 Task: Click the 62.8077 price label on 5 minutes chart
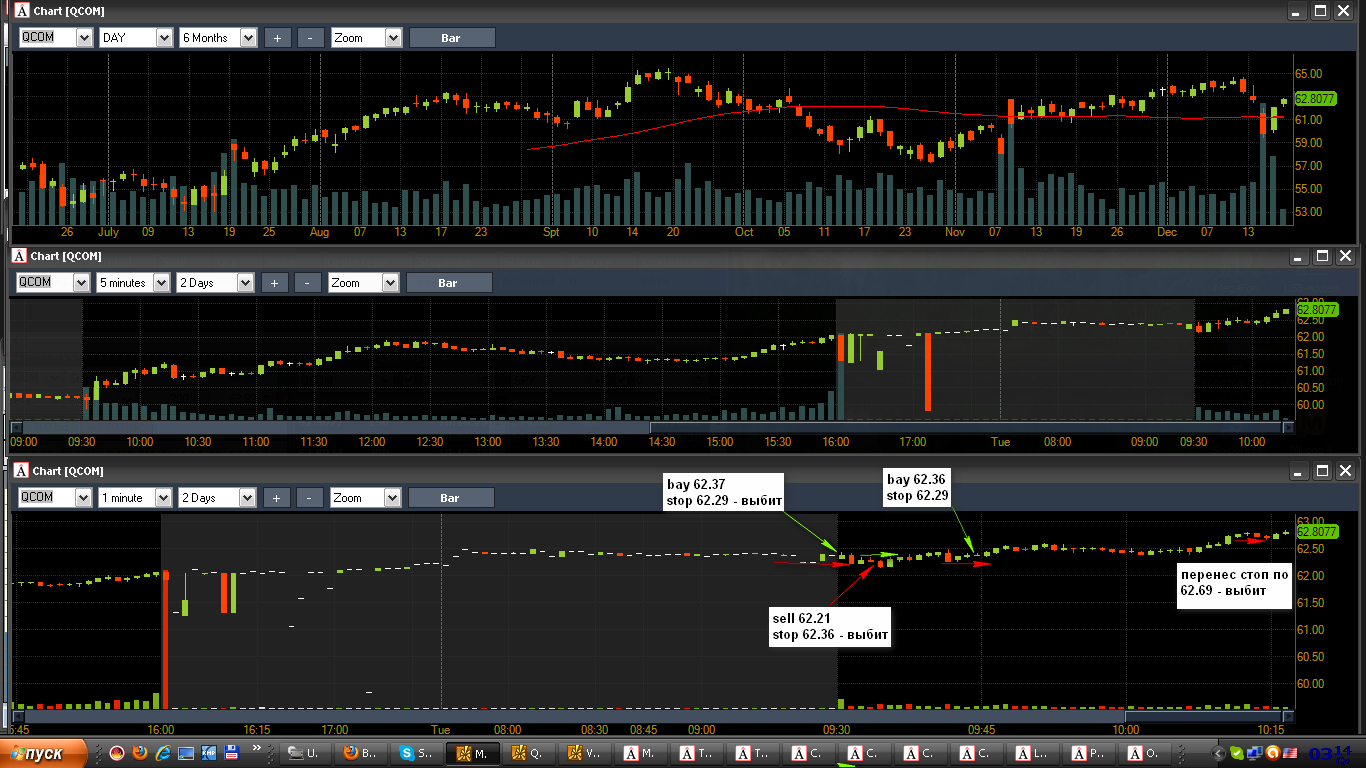coord(1315,310)
